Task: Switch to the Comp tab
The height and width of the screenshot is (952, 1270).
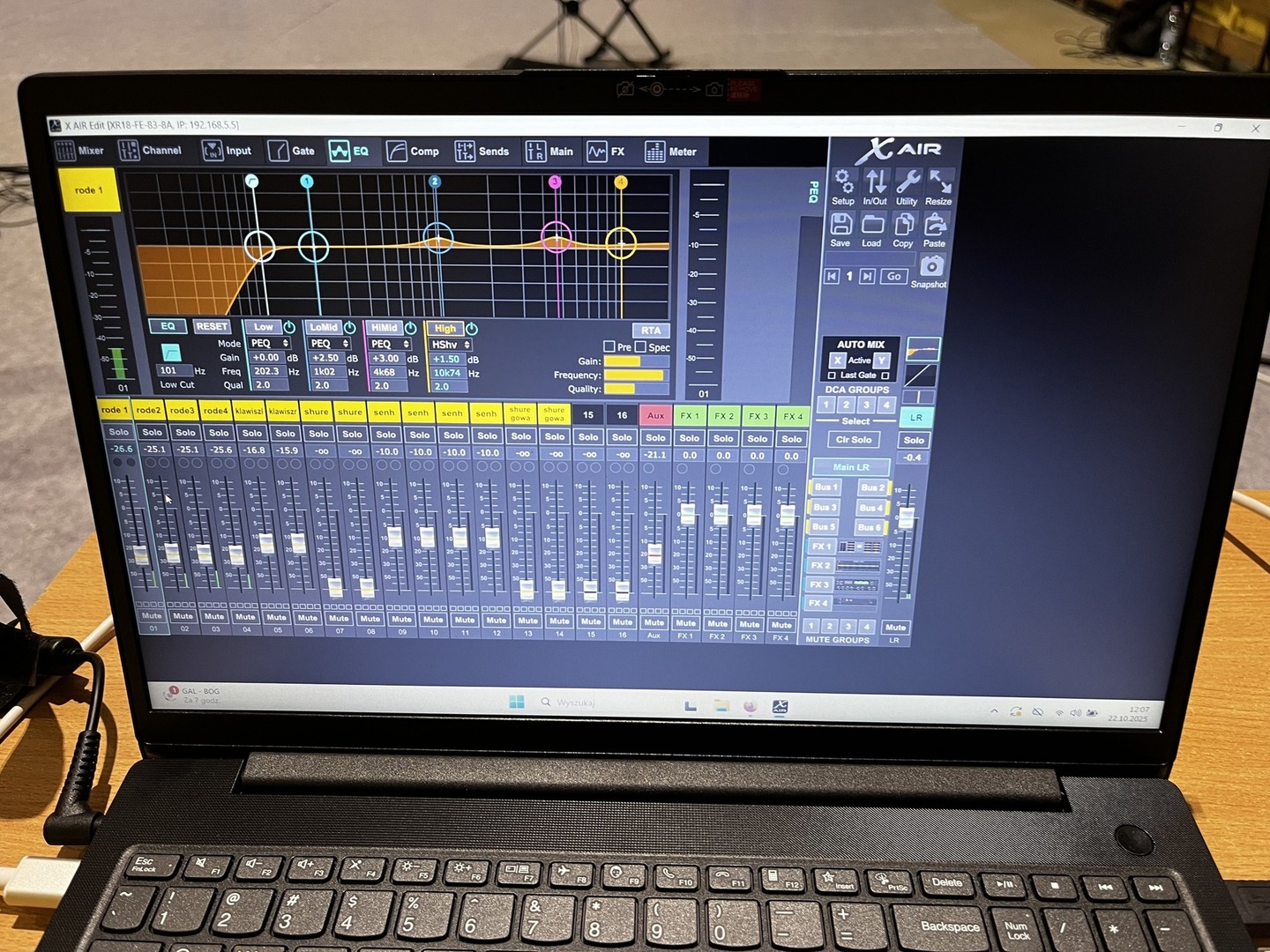Action: tap(413, 152)
